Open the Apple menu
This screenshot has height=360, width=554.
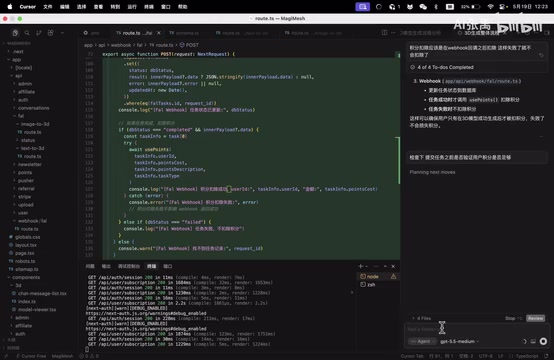pos(10,6)
